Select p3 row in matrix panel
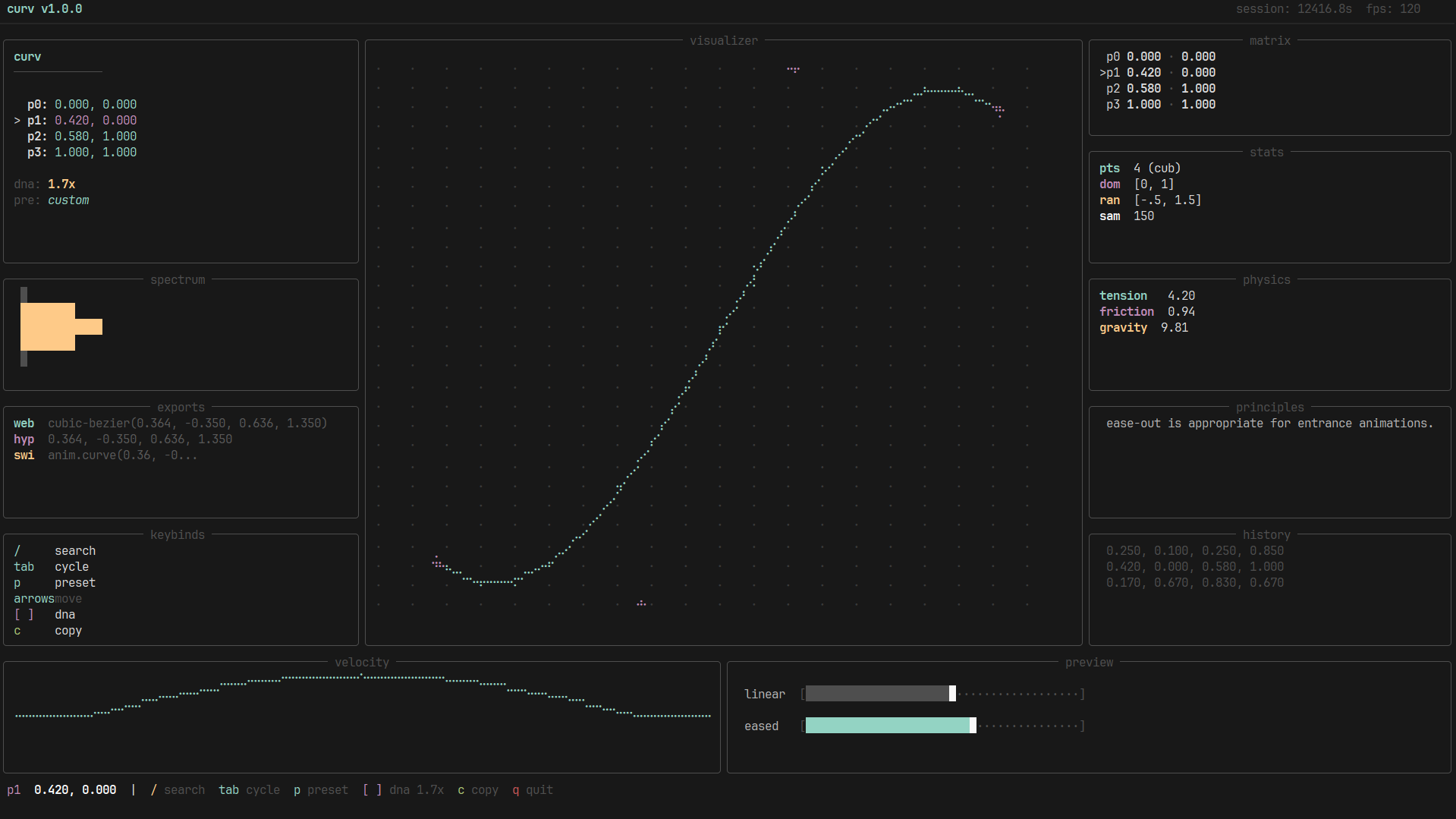The image size is (1456, 819). [1161, 105]
